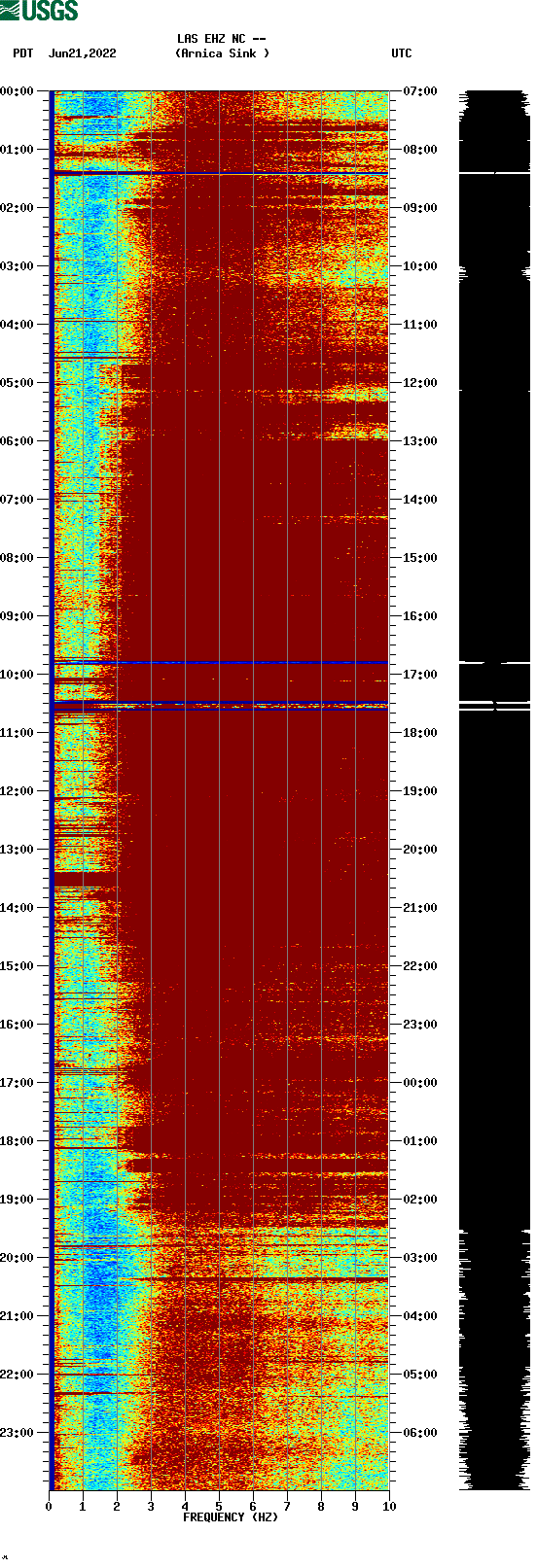
Task: Click the 'PDT' timezone label
Action: coord(23,53)
